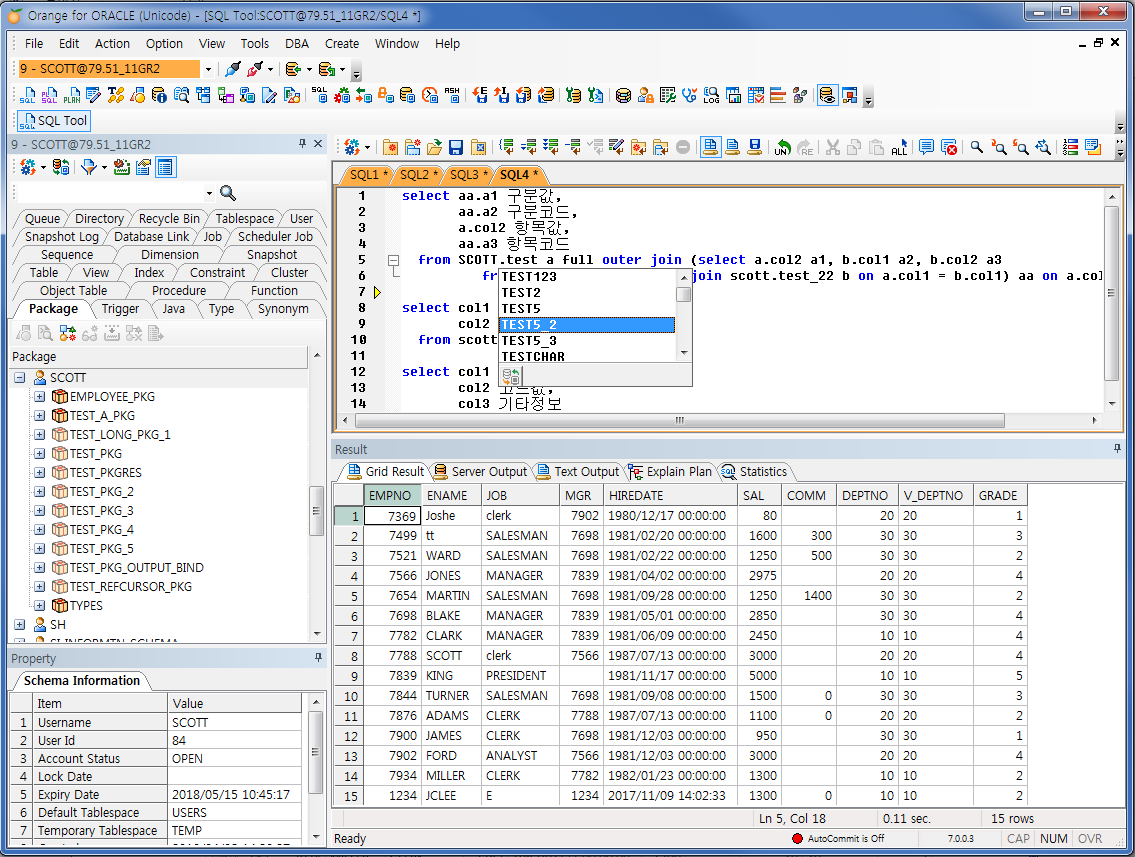The image size is (1135, 857).
Task: Click the execute current SQL icon with brace
Action: point(507,148)
